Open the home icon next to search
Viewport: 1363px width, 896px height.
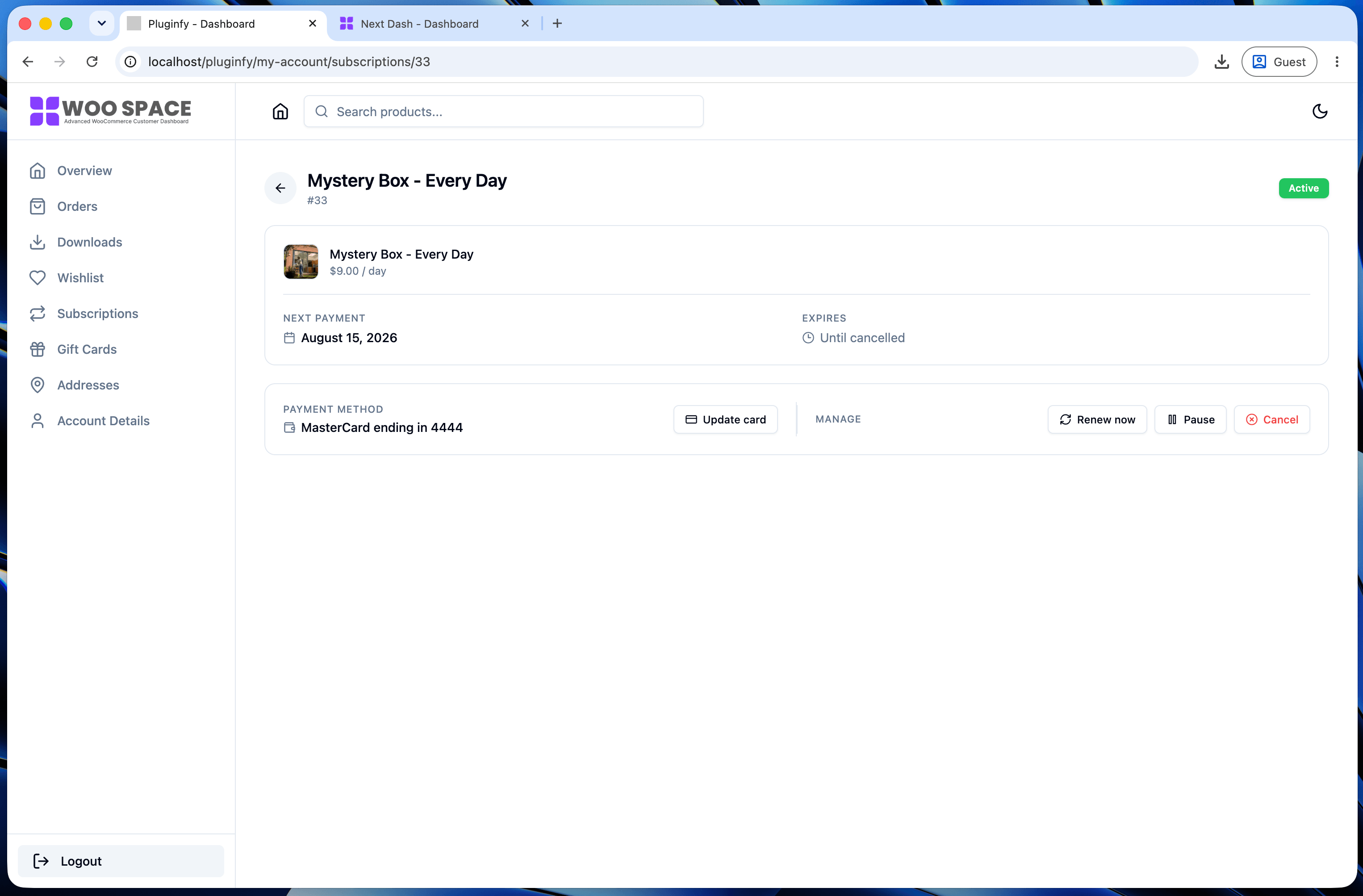[280, 111]
